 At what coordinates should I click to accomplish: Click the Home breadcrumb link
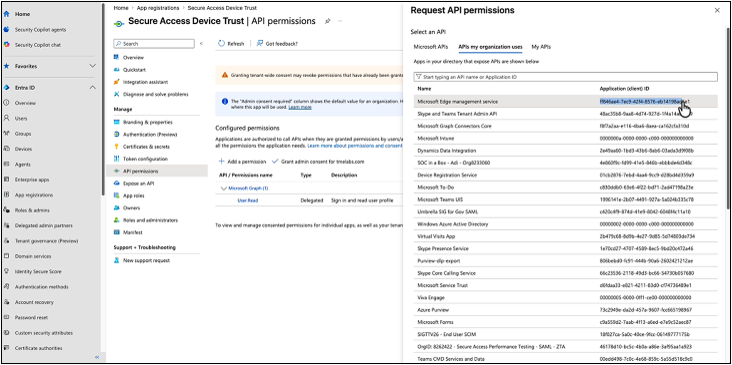tap(121, 8)
